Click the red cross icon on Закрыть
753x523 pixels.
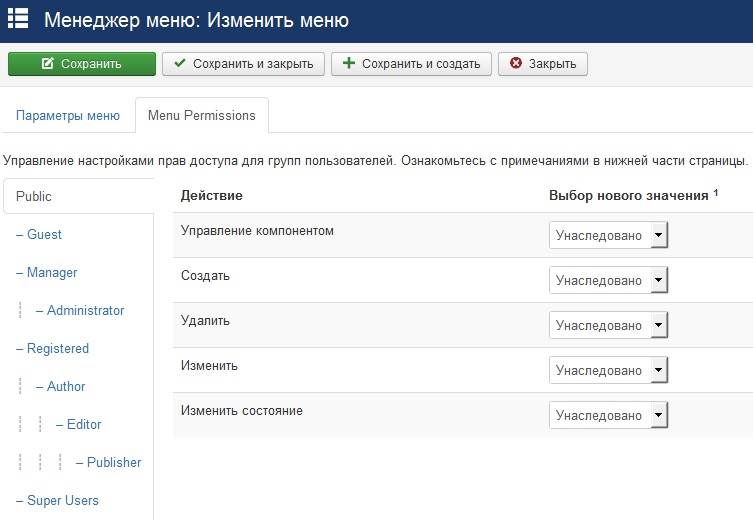click(x=516, y=63)
